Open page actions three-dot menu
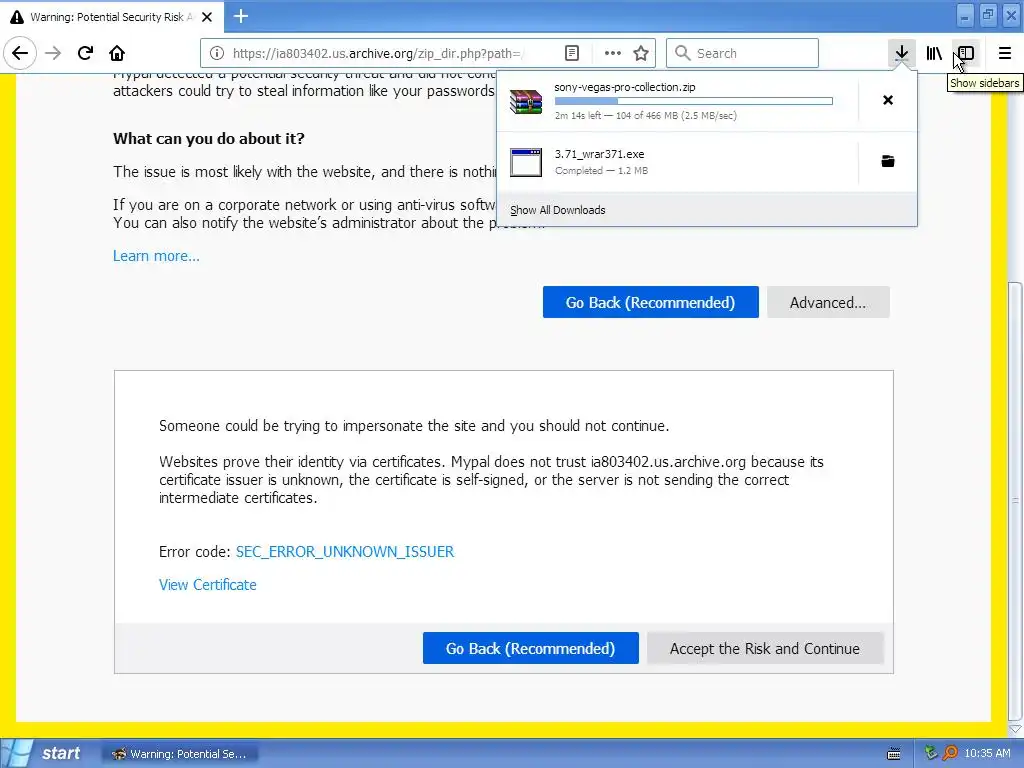 pyautogui.click(x=612, y=53)
